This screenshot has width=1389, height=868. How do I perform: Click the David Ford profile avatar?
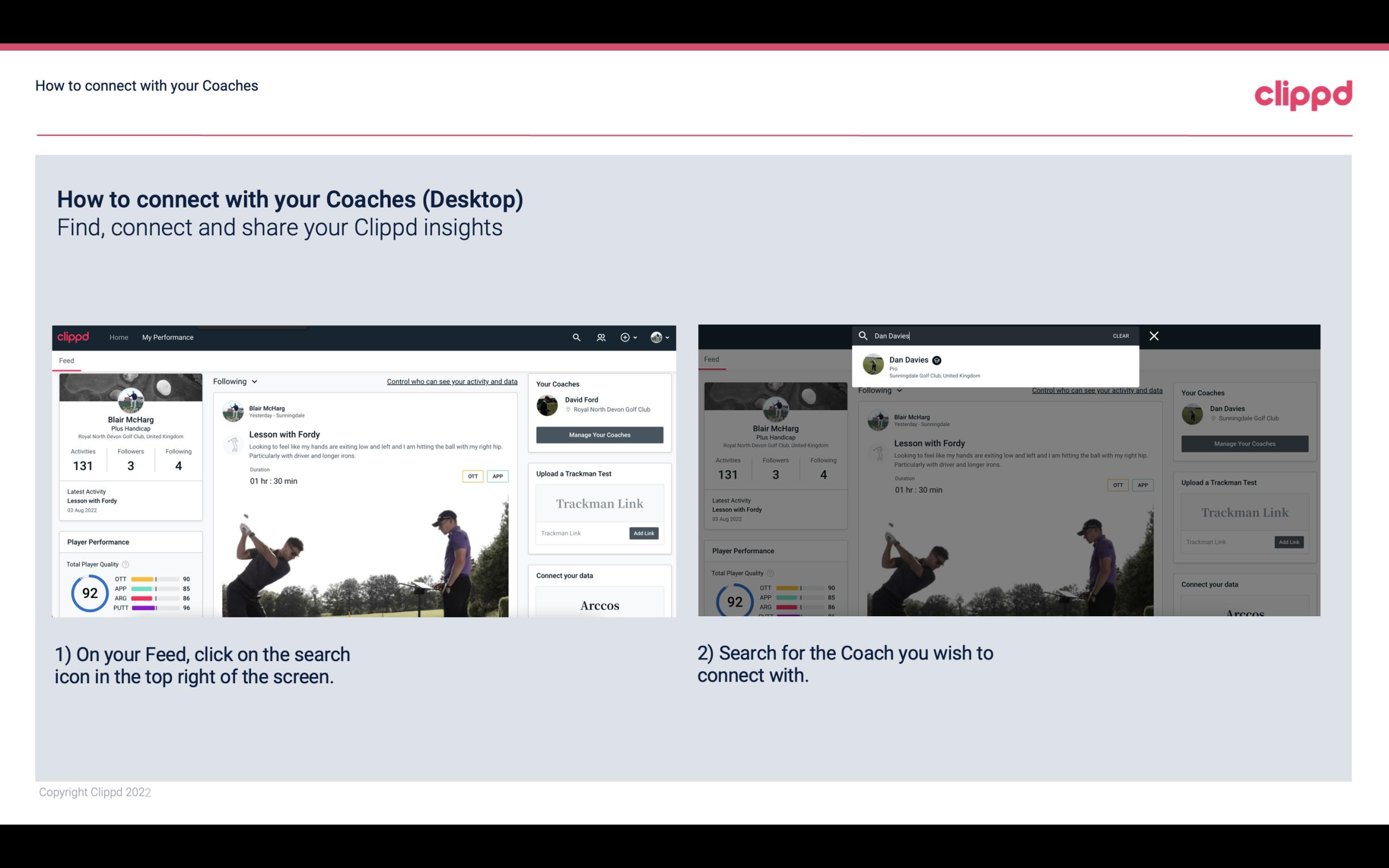548,404
